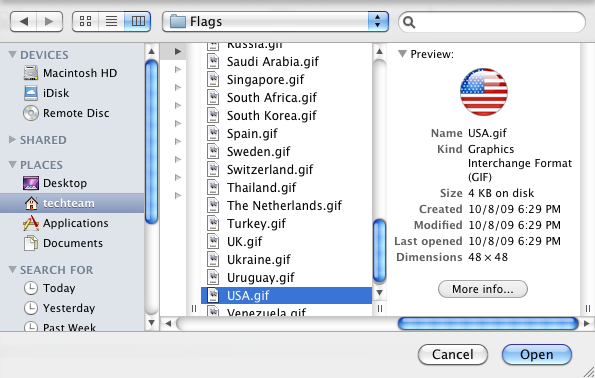
Task: Click the sidebar scroll down arrow
Action: (x=151, y=323)
